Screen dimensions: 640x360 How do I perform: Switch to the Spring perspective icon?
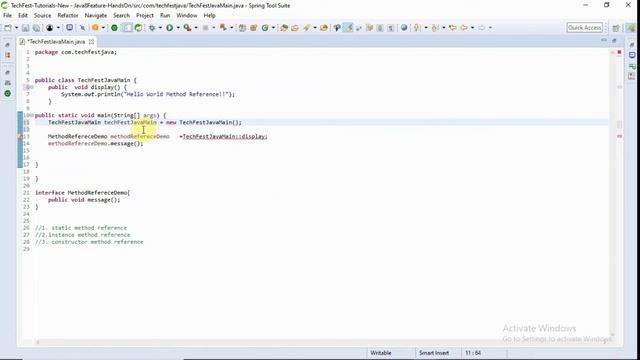pyautogui.click(x=632, y=28)
